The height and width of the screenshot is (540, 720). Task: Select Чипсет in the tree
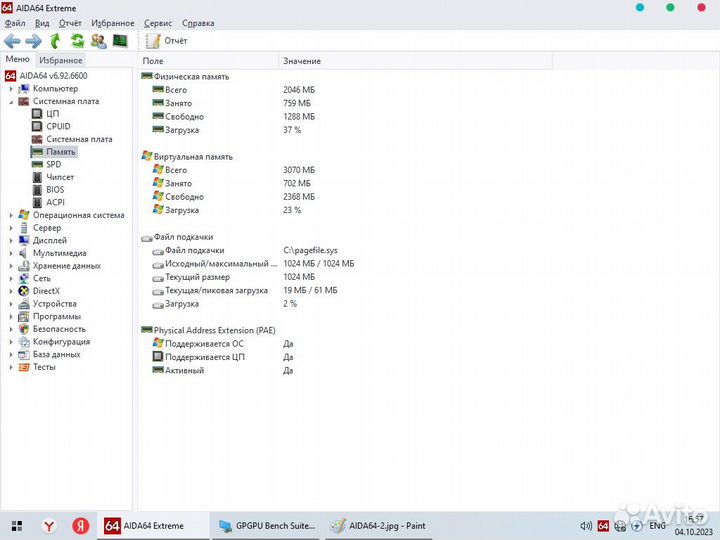pyautogui.click(x=60, y=177)
